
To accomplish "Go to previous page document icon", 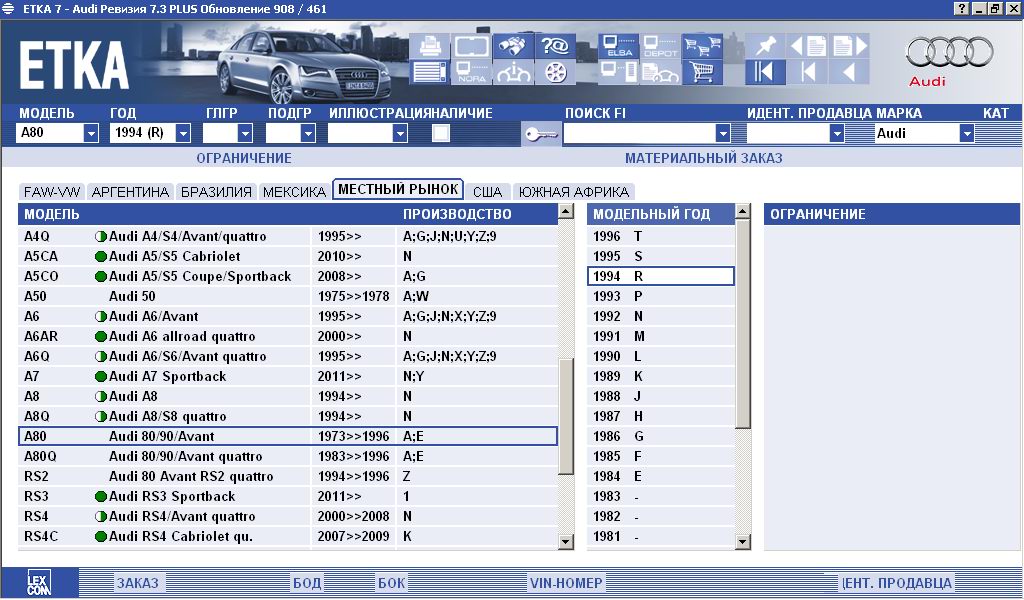I will click(x=807, y=46).
